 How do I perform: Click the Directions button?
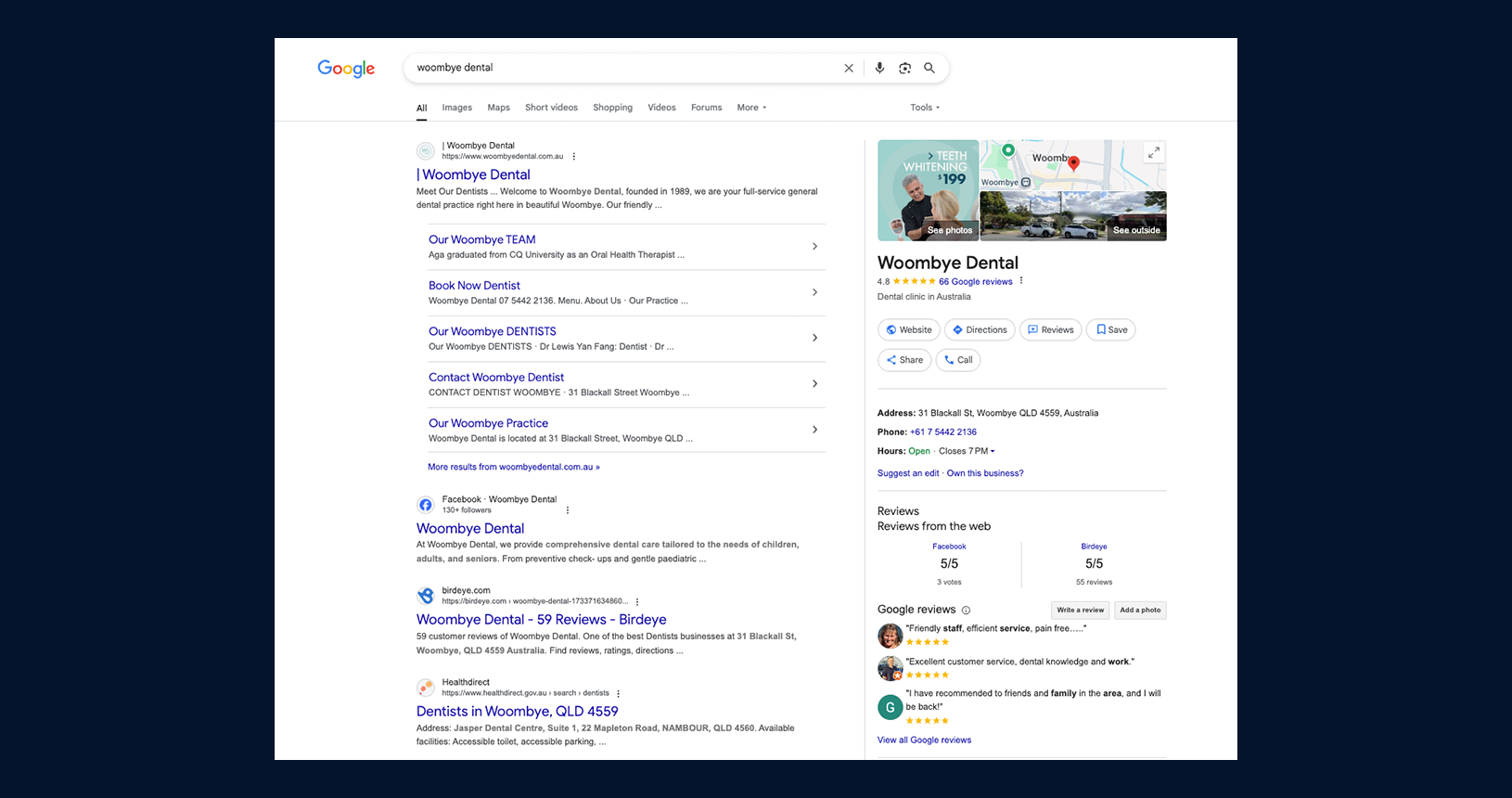point(980,330)
